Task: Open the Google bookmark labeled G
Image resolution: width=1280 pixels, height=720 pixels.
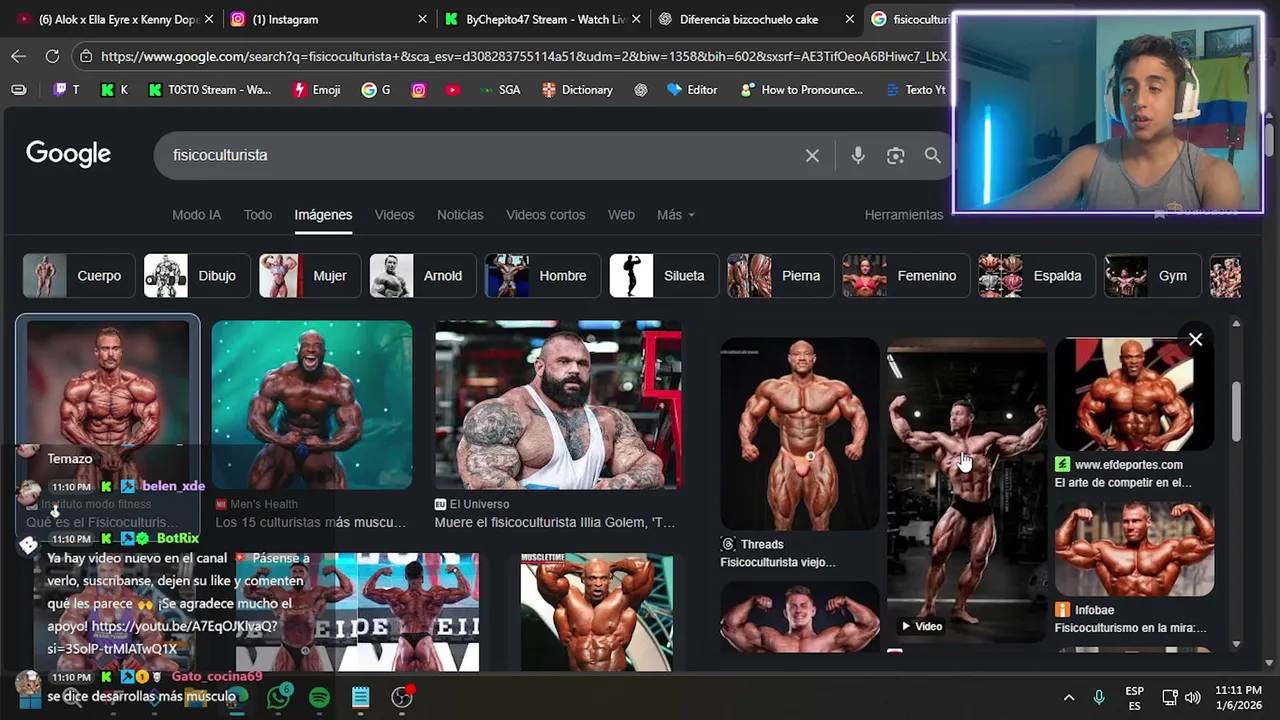Action: (x=376, y=89)
